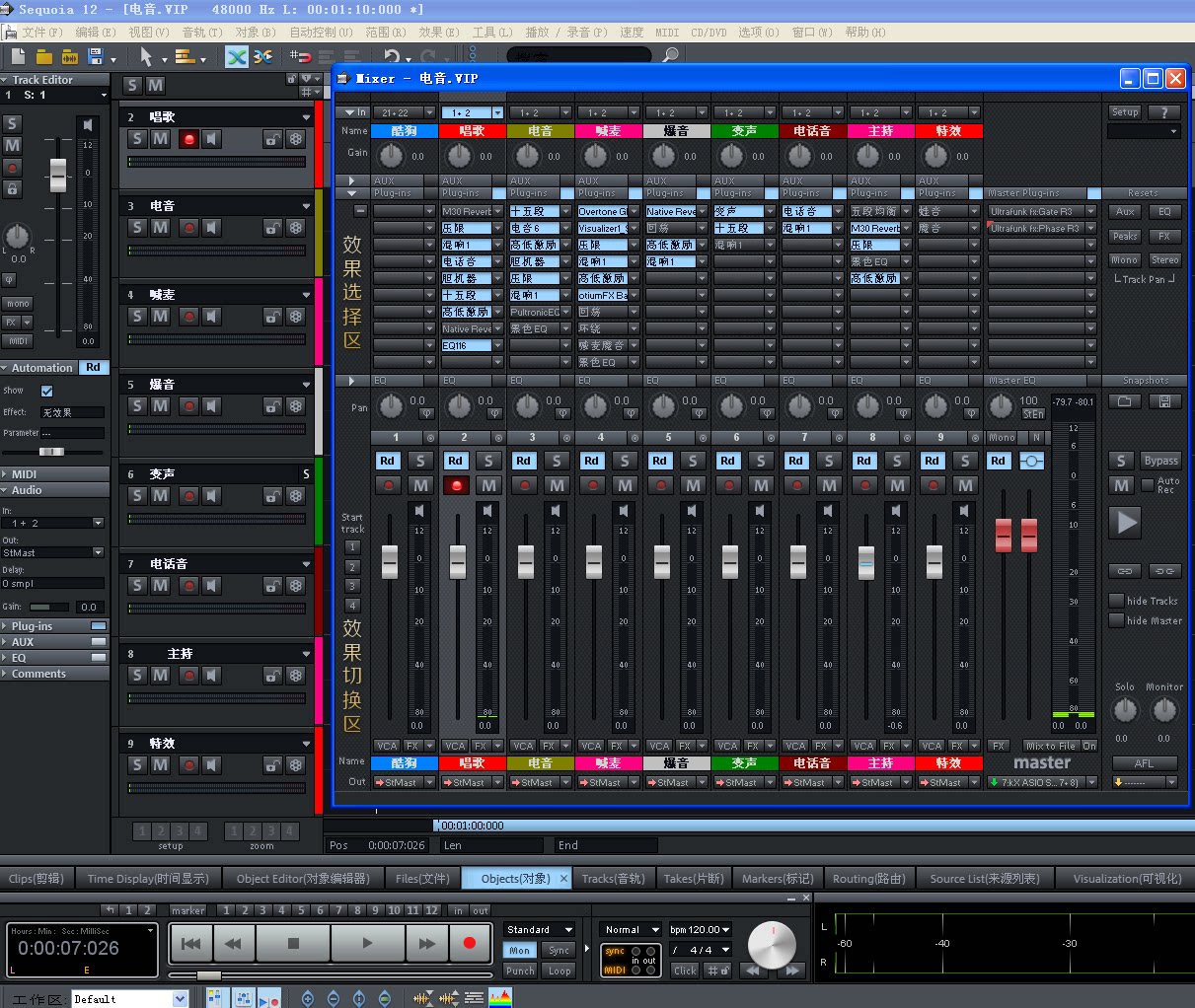Click transport Play button
Viewport: 1195px width, 1008px height.
click(x=367, y=943)
